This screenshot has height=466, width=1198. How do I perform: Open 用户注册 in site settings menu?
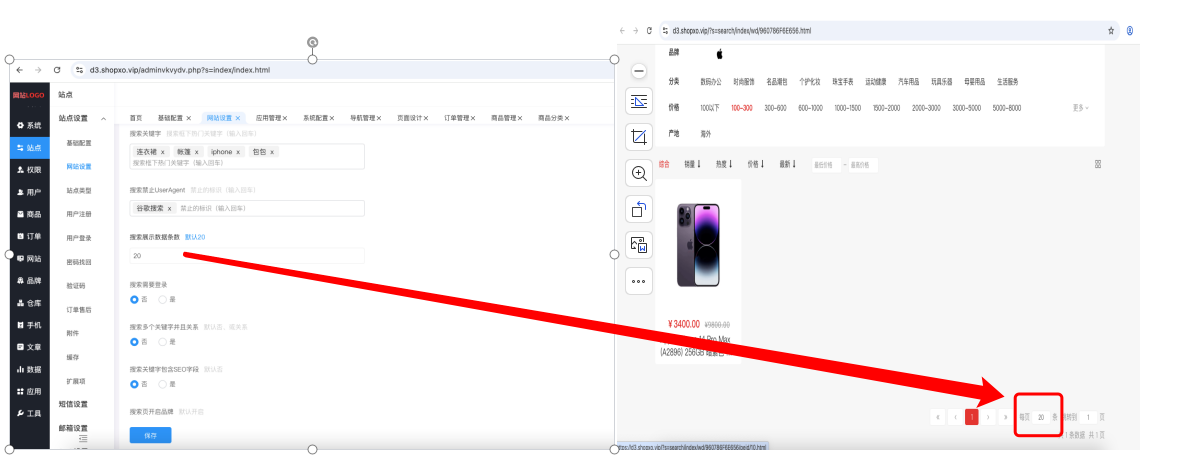tap(79, 214)
